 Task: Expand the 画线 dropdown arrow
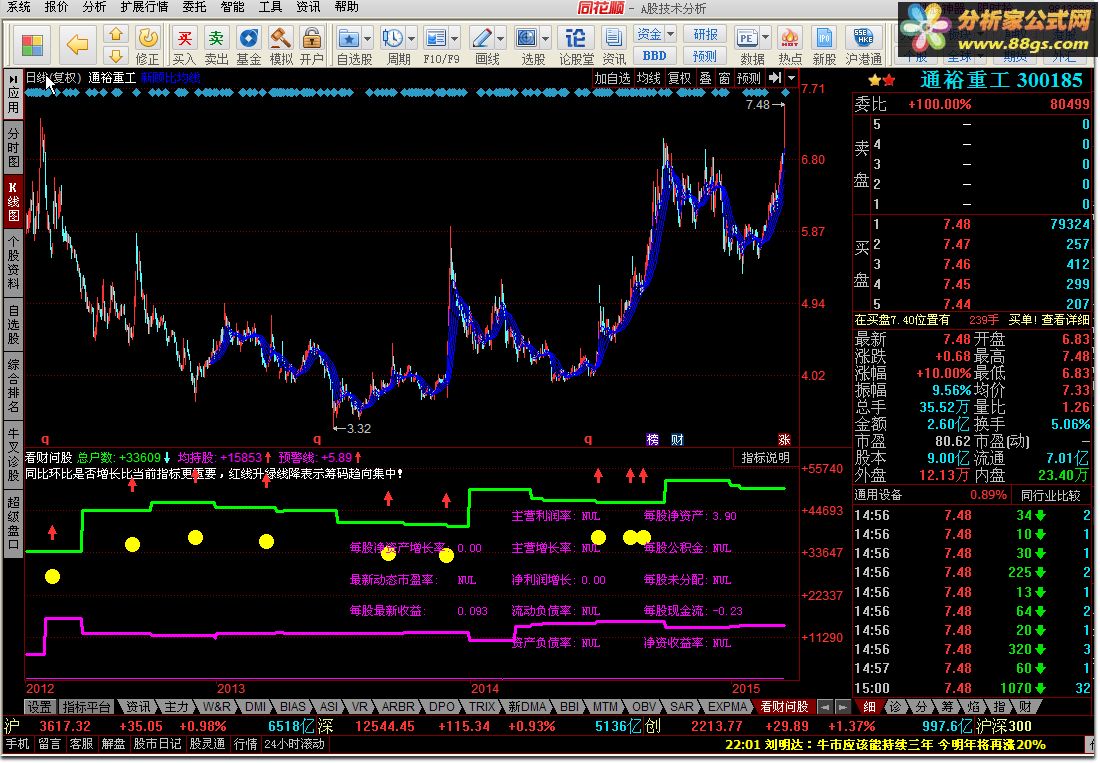(500, 38)
